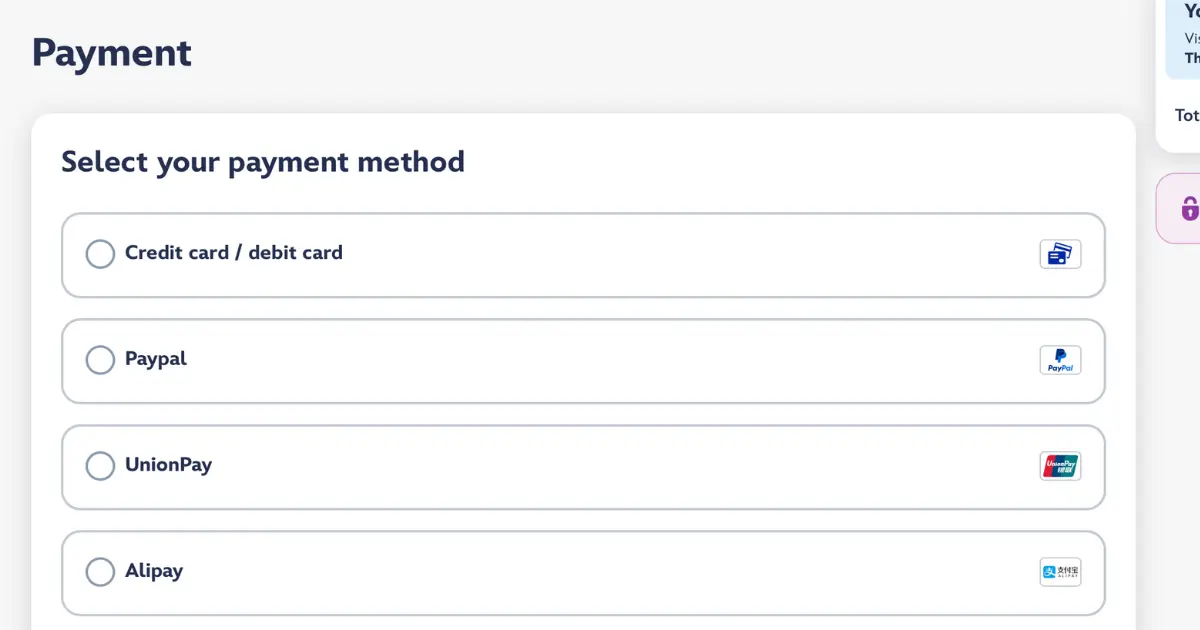Click the PayPal logo icon
The height and width of the screenshot is (630, 1200).
click(x=1060, y=360)
